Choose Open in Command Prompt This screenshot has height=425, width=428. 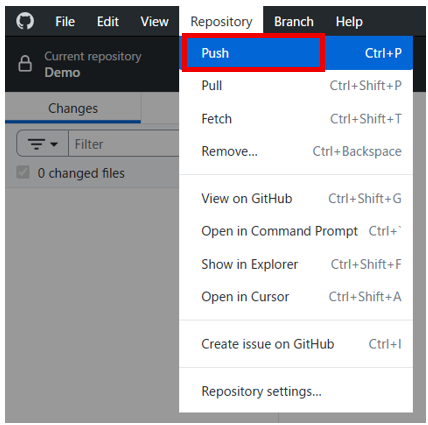296,231
